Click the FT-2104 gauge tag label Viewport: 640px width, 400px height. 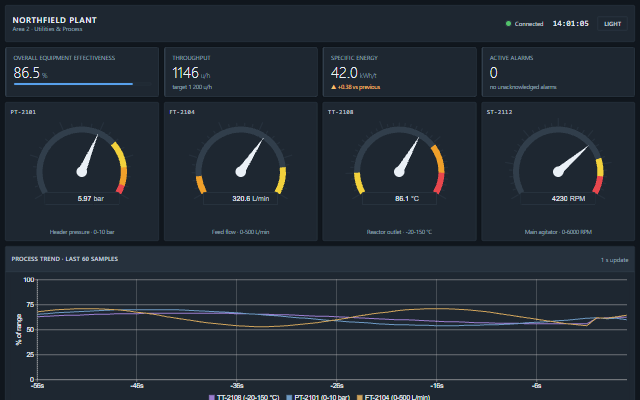[182, 112]
